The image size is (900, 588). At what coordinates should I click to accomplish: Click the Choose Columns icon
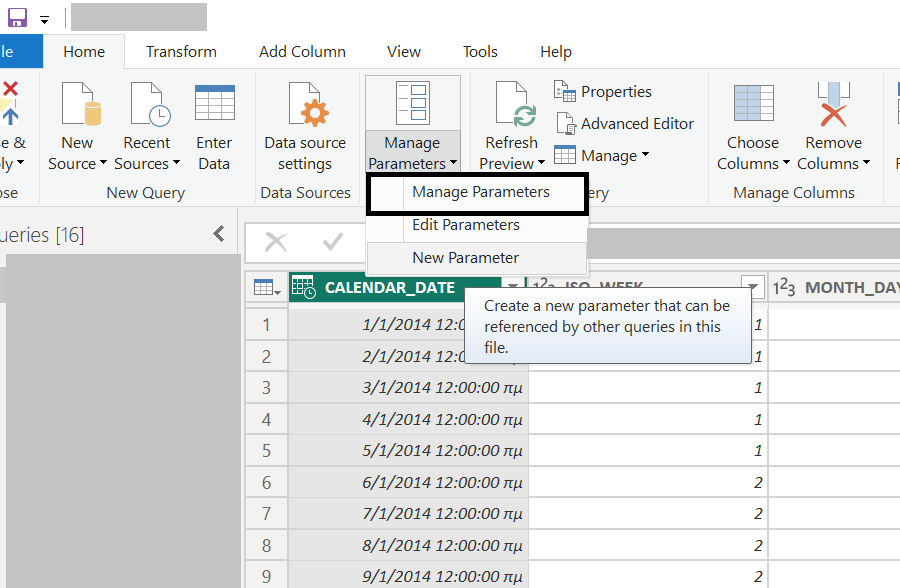(754, 103)
